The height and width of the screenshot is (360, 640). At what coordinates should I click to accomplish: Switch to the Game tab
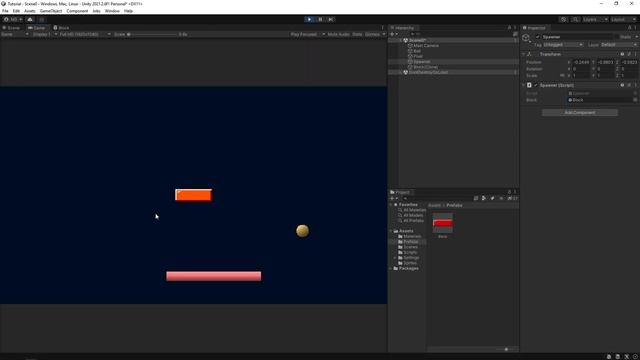(37, 28)
